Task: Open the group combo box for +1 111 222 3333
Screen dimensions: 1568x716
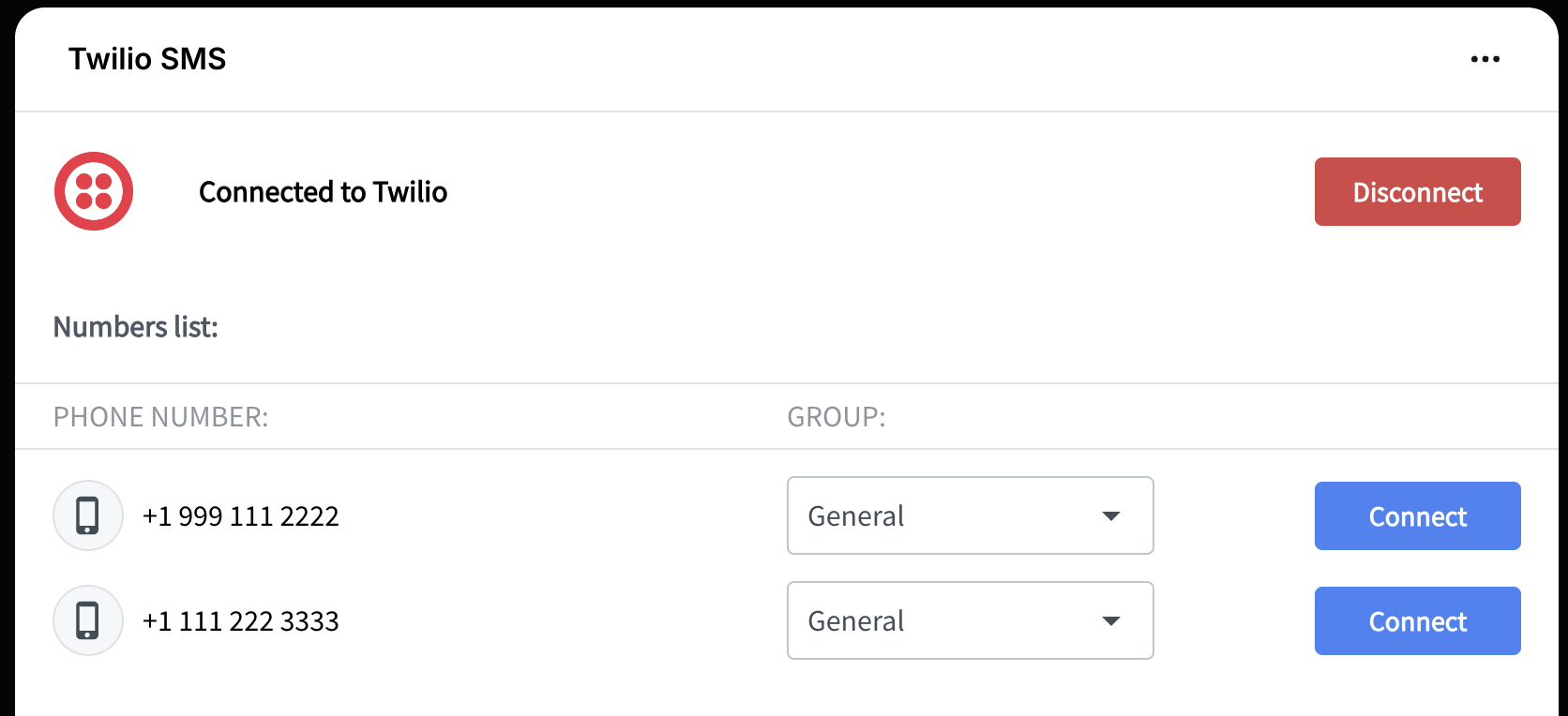Action: (970, 620)
